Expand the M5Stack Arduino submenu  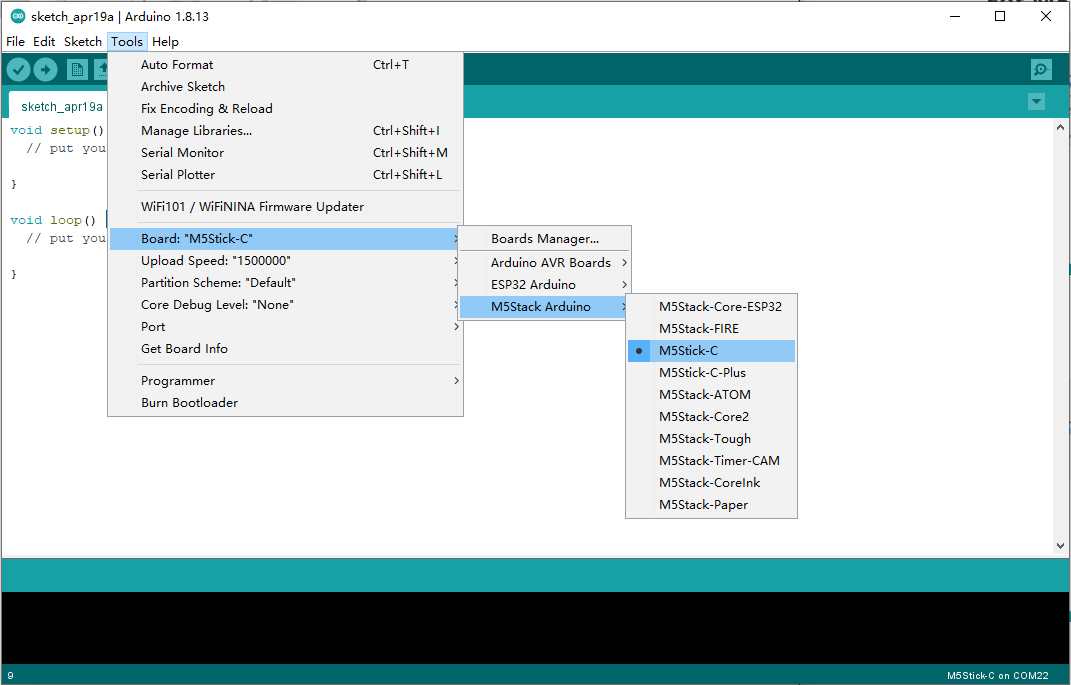(544, 307)
